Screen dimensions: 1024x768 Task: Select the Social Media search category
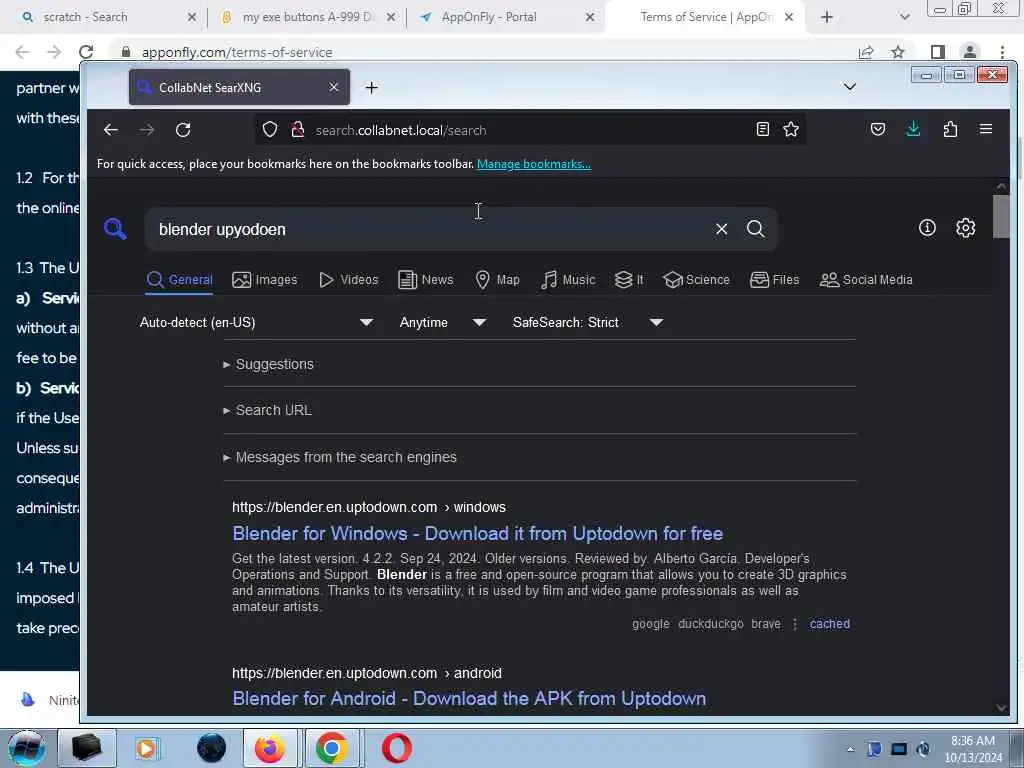(866, 280)
